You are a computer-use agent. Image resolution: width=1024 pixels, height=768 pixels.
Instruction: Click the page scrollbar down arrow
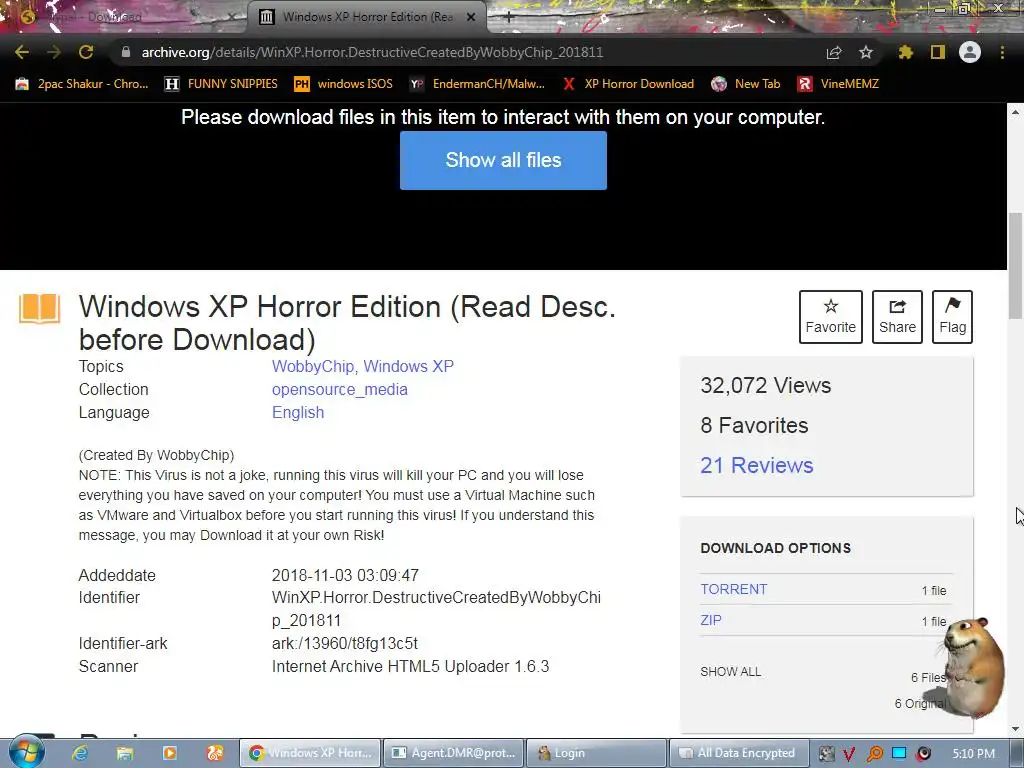[x=1016, y=729]
